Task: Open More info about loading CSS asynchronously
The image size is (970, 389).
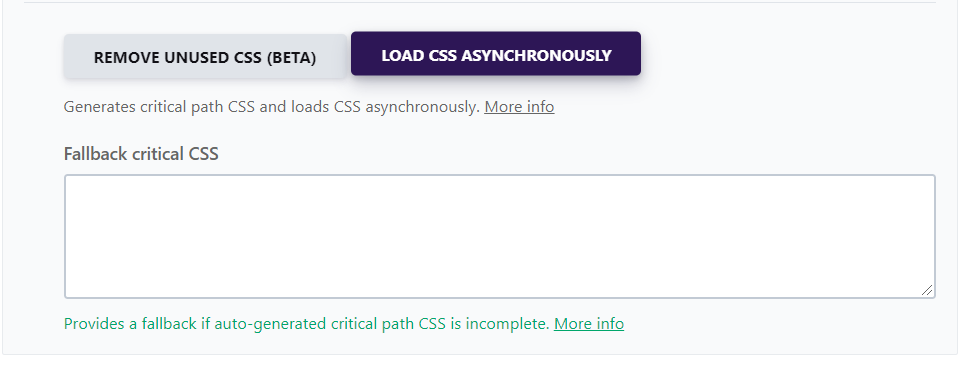Action: pyautogui.click(x=519, y=107)
